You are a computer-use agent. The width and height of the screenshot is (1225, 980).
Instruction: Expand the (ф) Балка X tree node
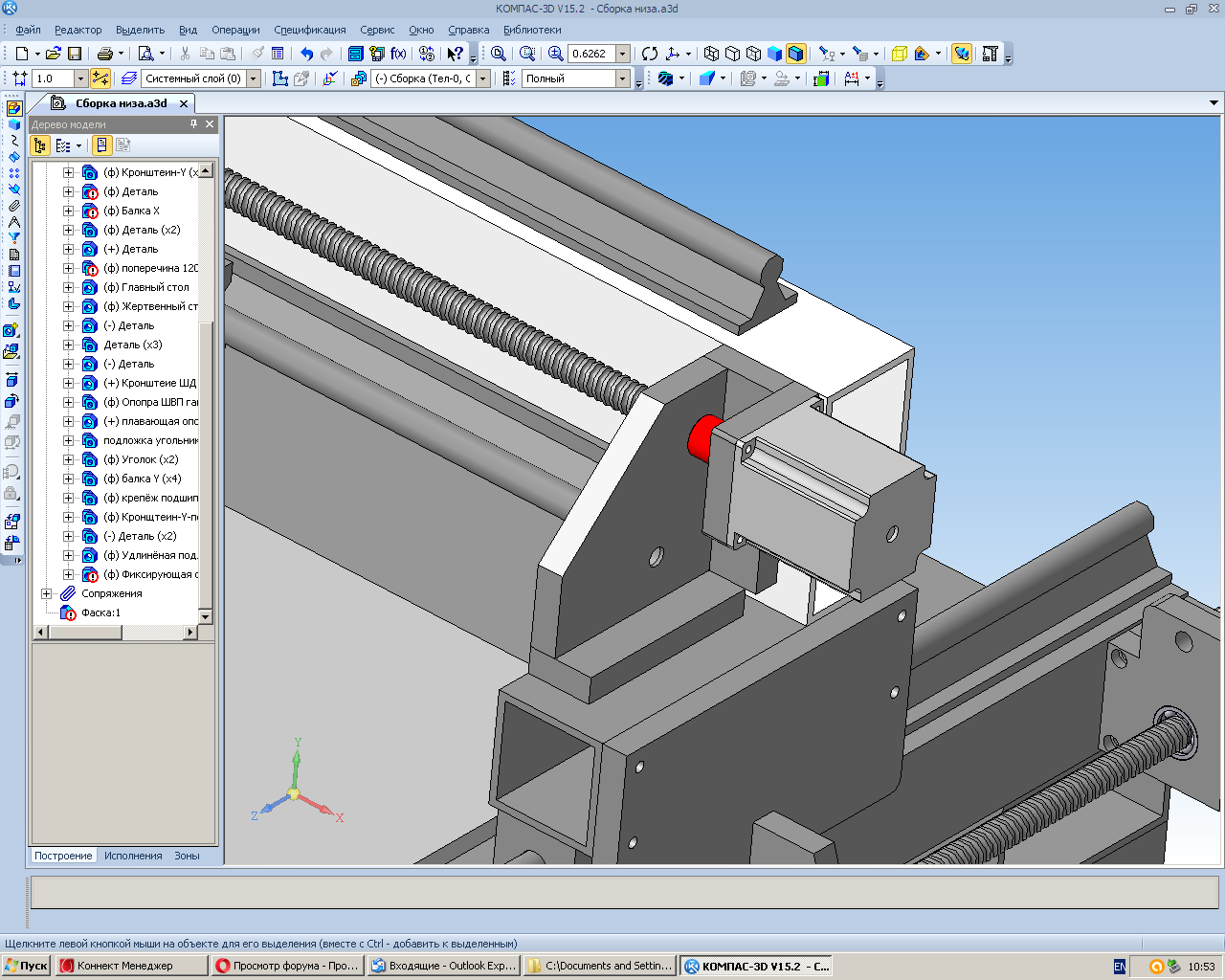(68, 211)
